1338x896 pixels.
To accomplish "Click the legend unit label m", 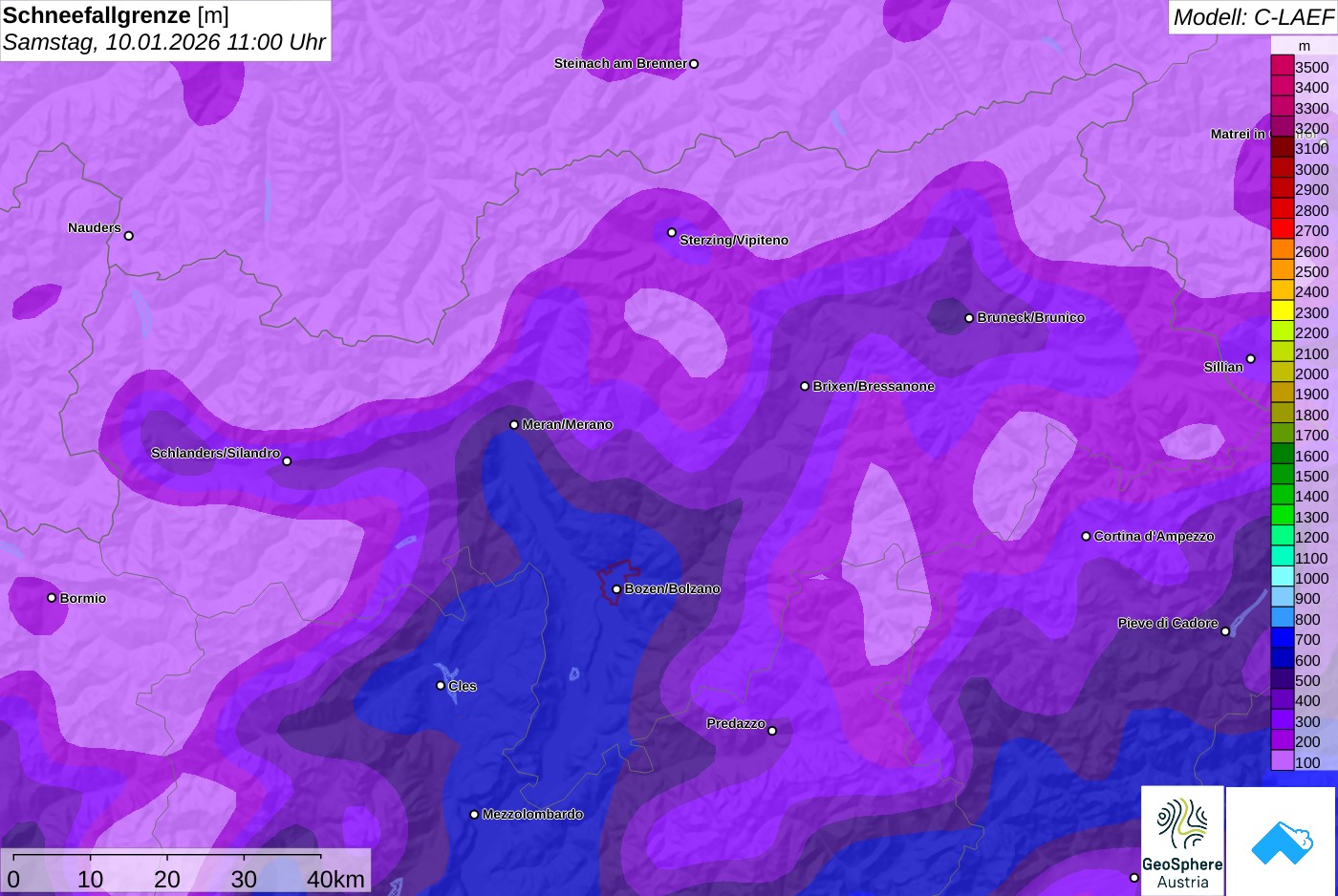I will tap(1305, 46).
